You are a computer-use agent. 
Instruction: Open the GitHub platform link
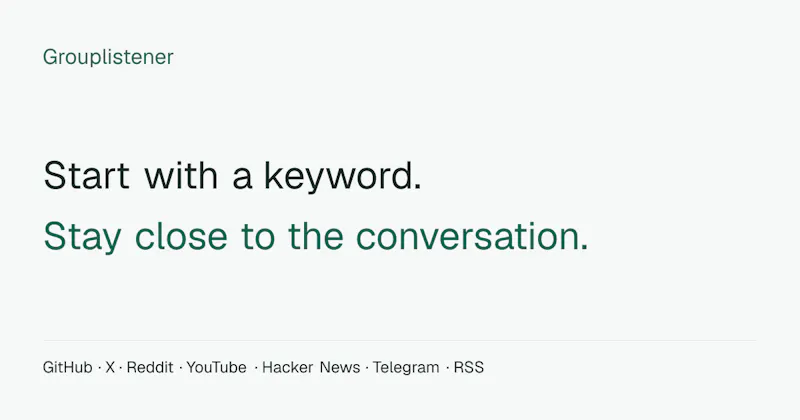(x=68, y=367)
